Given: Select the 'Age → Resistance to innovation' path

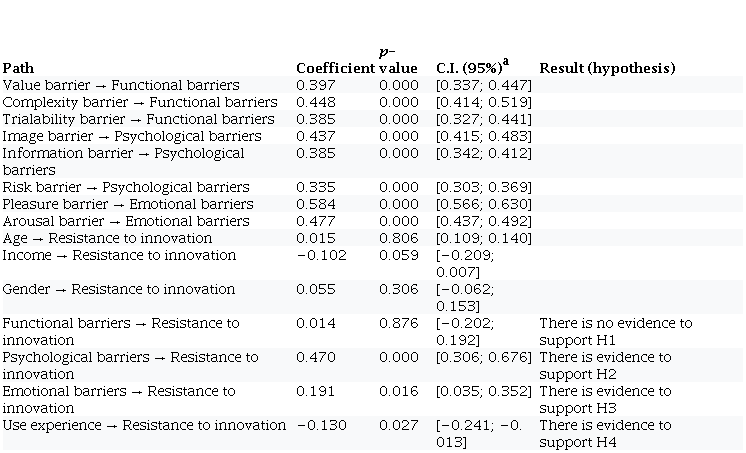Looking at the screenshot, I should pos(107,238).
